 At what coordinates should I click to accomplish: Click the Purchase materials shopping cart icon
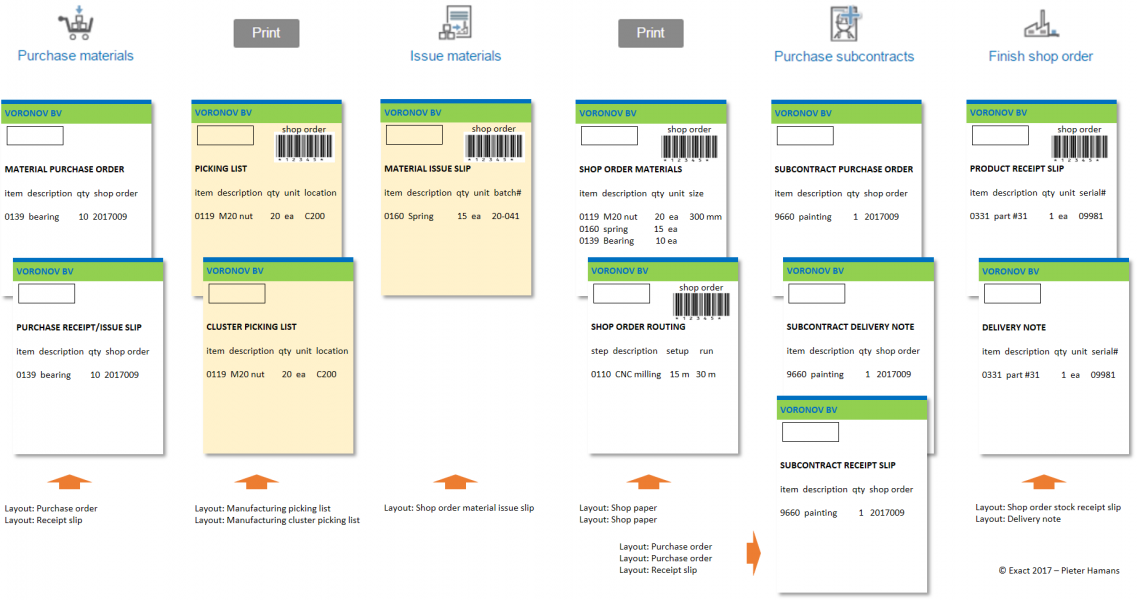pyautogui.click(x=75, y=22)
